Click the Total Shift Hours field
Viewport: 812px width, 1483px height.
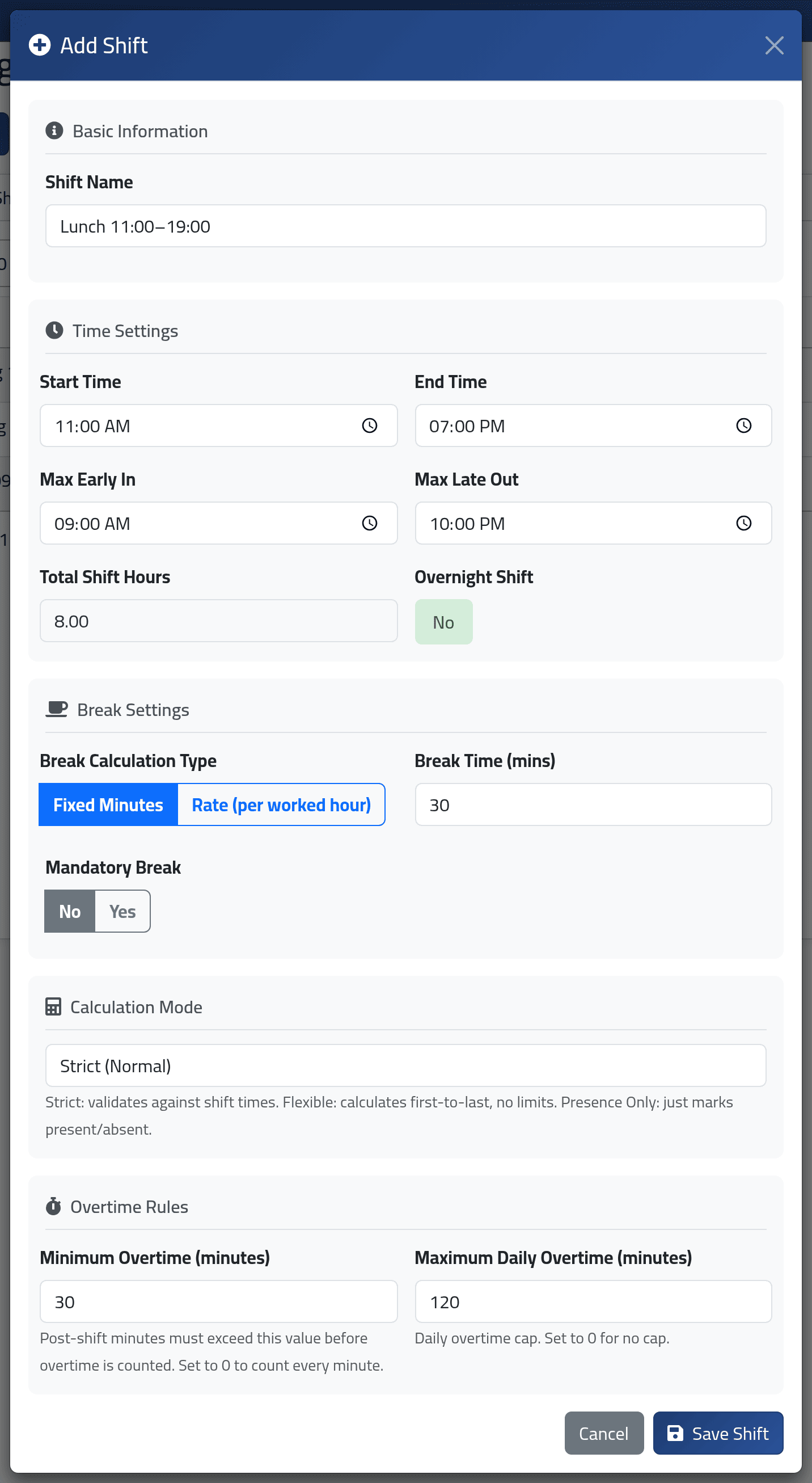coord(218,621)
